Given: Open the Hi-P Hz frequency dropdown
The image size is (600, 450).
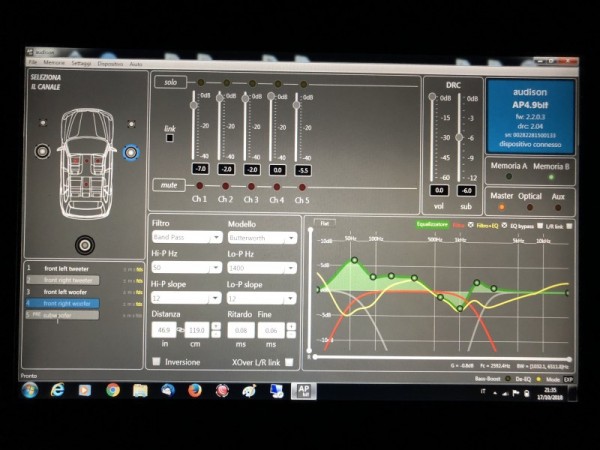Looking at the screenshot, I should [x=186, y=267].
